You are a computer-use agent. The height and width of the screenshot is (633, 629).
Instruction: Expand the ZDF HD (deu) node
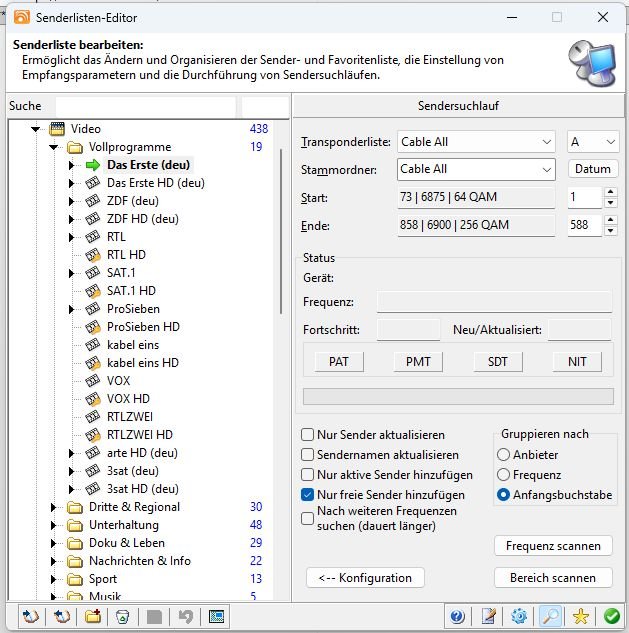71,219
